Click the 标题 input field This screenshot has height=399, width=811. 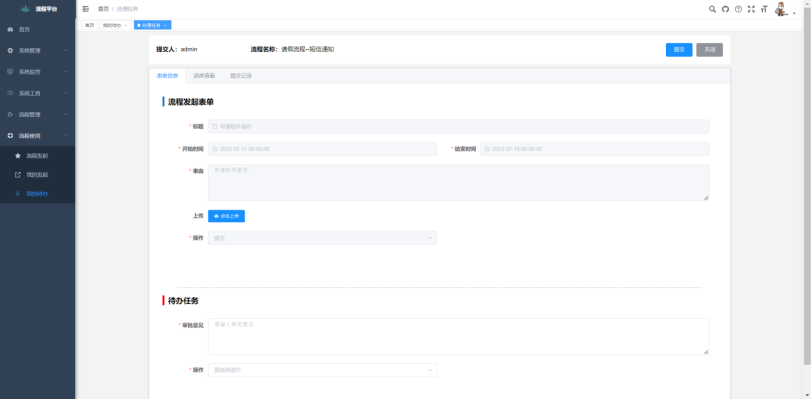459,126
